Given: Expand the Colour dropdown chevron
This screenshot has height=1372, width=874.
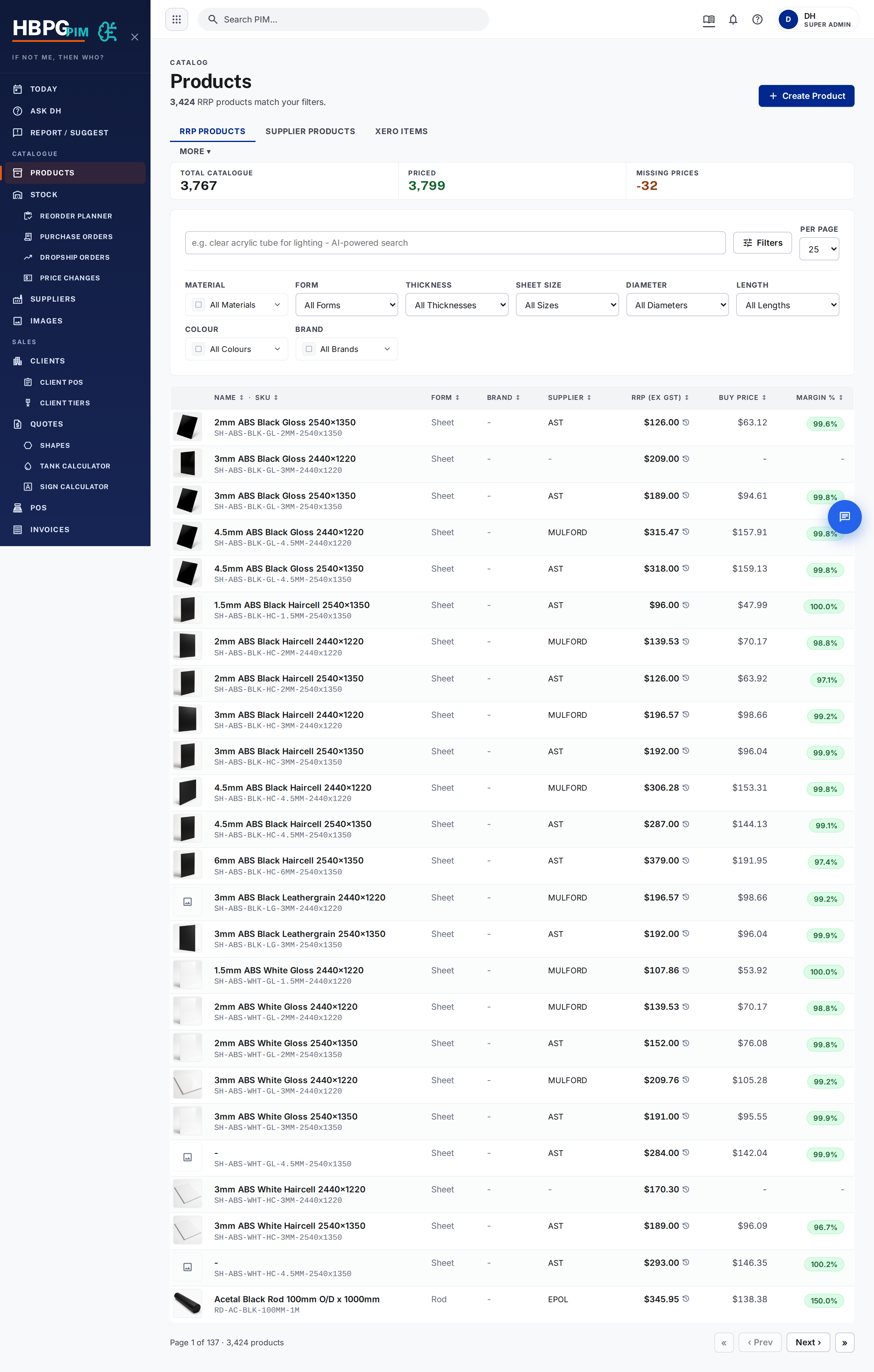Looking at the screenshot, I should click(x=277, y=349).
